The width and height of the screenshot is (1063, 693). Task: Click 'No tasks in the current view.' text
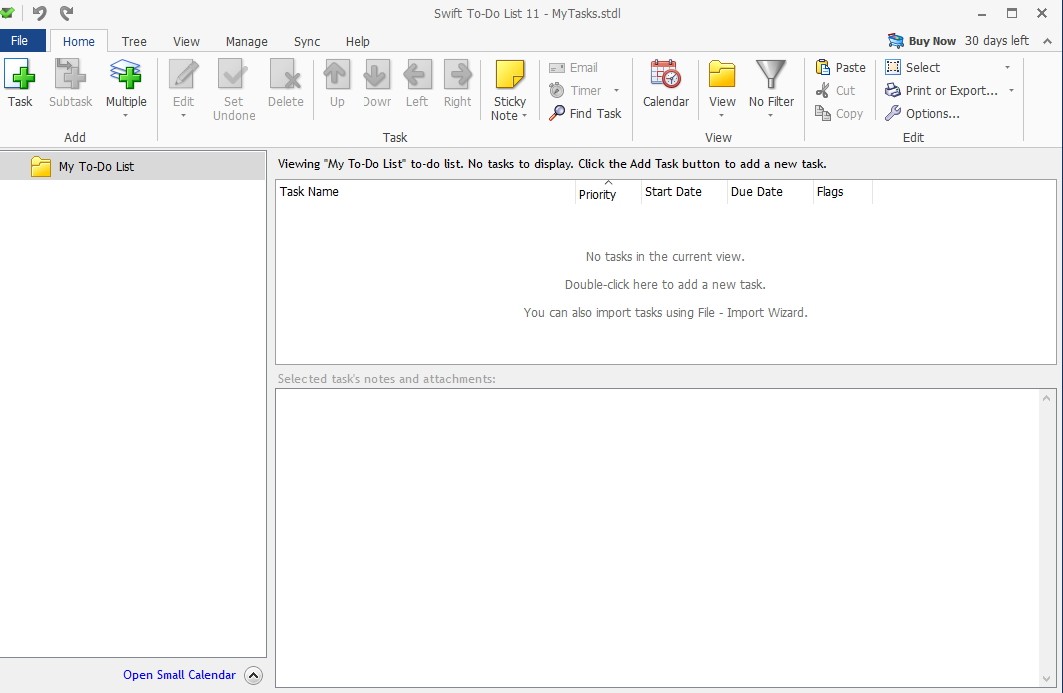(665, 256)
